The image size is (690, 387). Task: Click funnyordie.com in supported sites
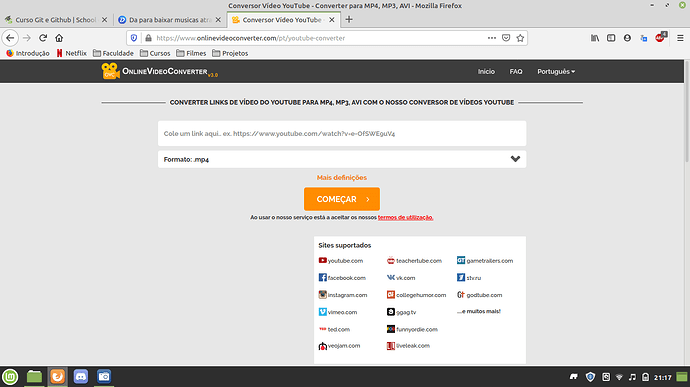point(412,329)
